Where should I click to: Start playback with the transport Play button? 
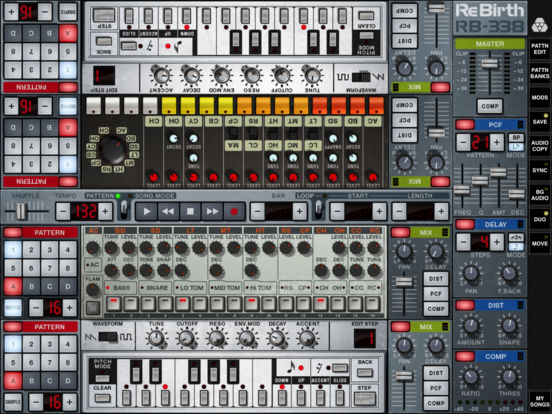146,211
